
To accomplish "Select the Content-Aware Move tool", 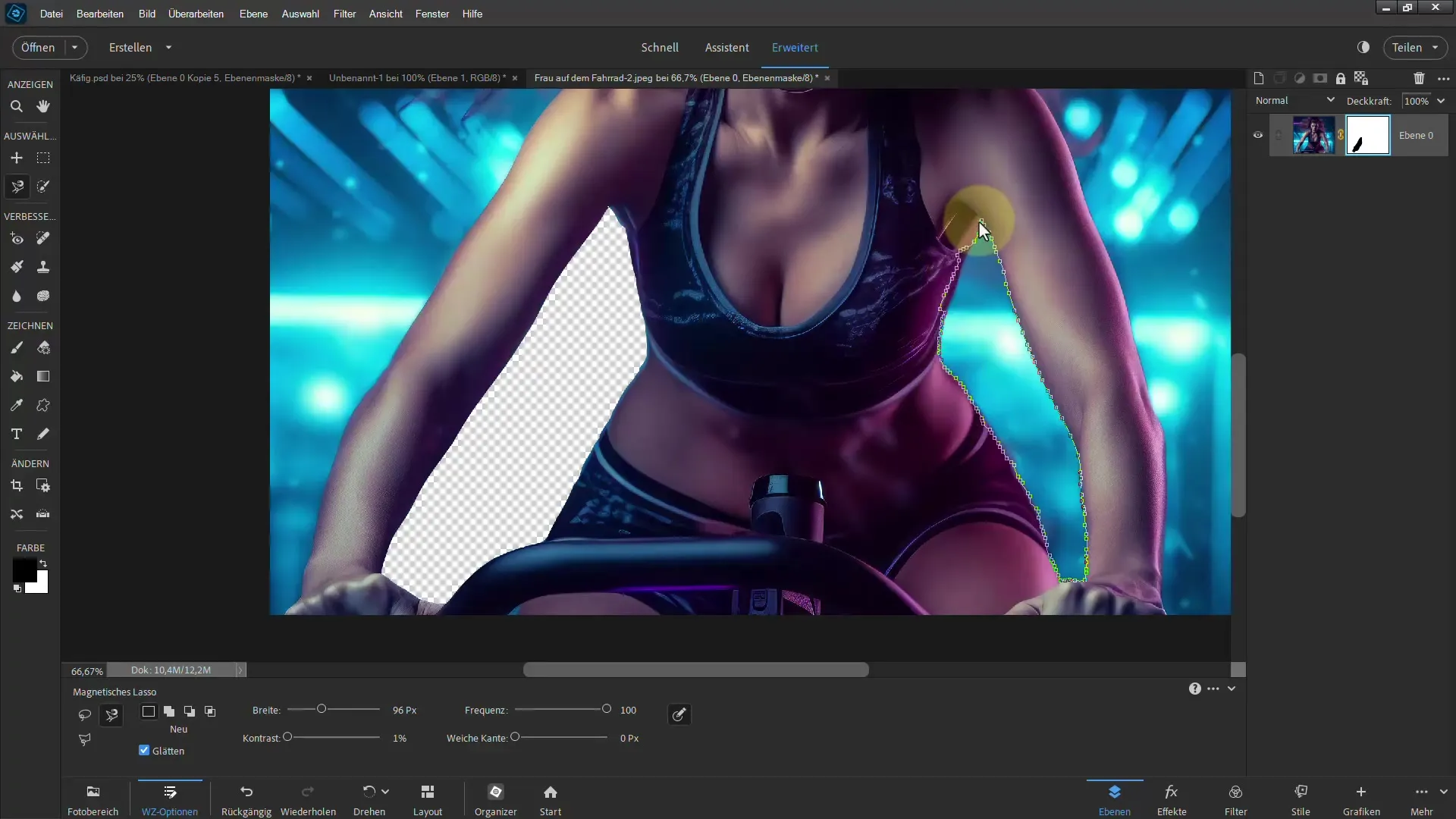I will coord(16,514).
